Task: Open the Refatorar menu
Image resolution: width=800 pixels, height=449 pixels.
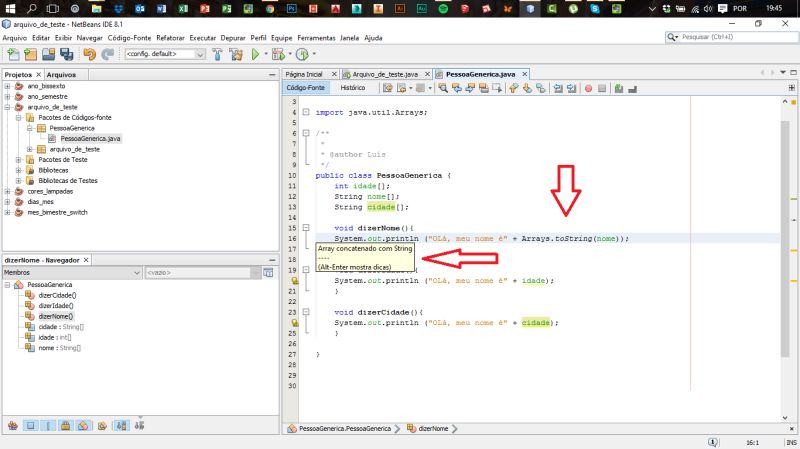Action: coord(170,38)
